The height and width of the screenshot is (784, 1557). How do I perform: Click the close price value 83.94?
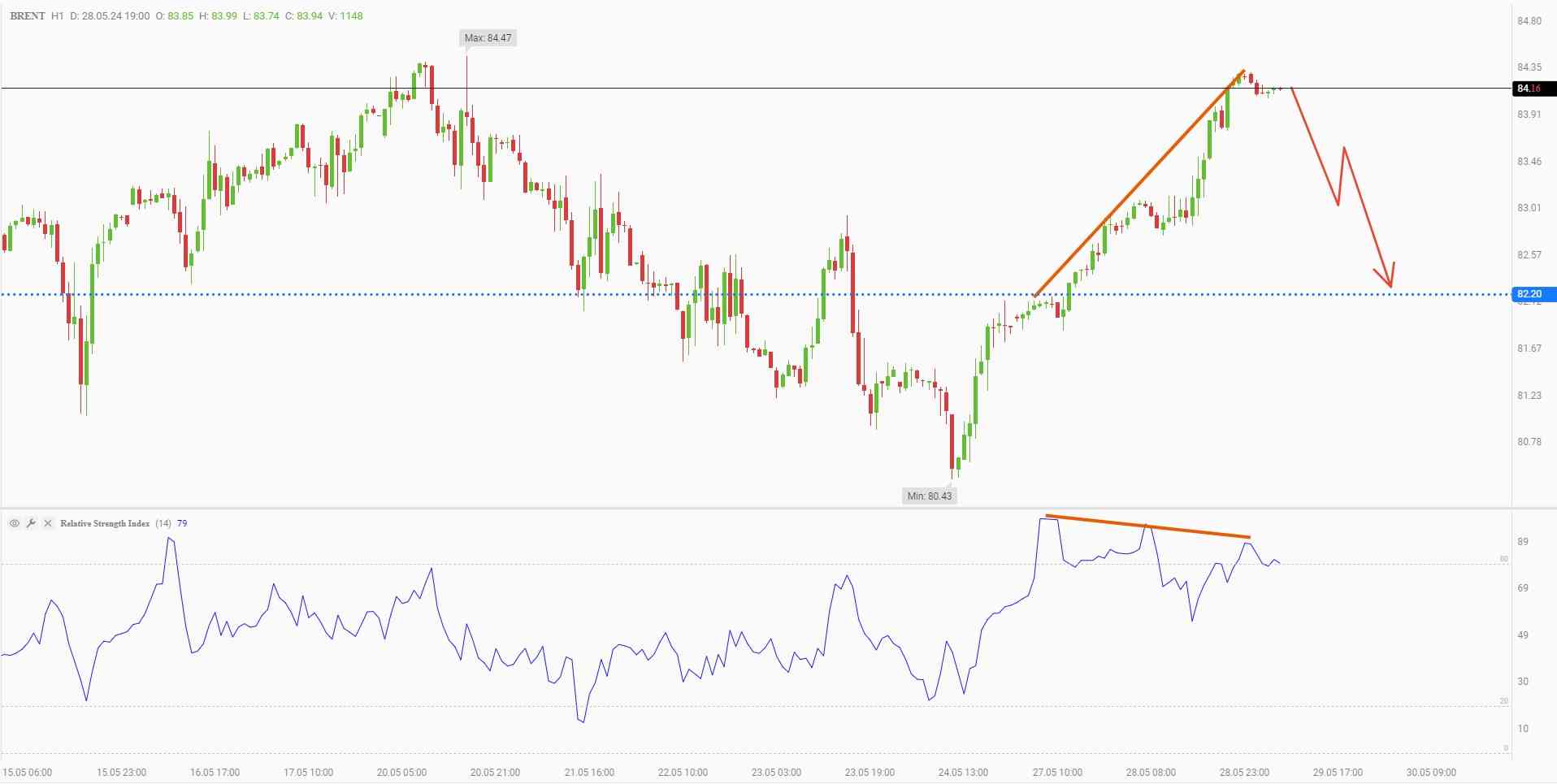click(310, 15)
